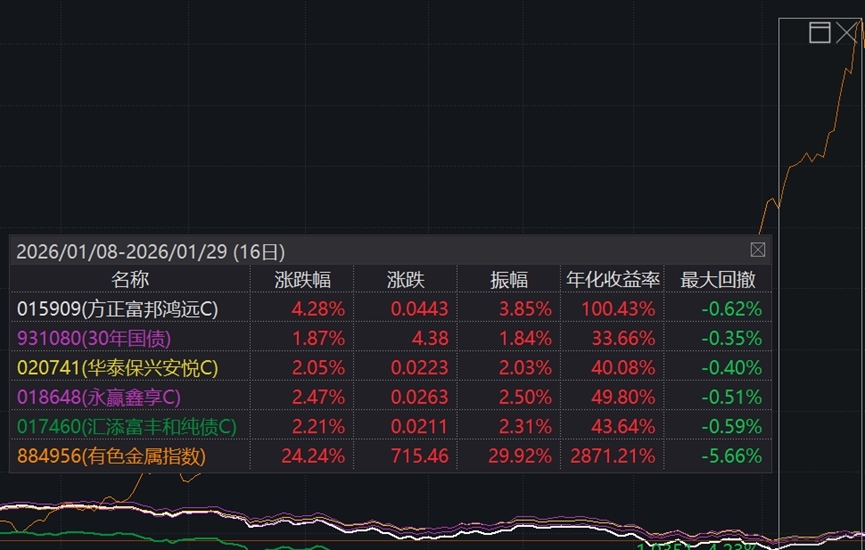Image resolution: width=865 pixels, height=550 pixels.
Task: Click 29.92% amplitude cell
Action: point(520,456)
